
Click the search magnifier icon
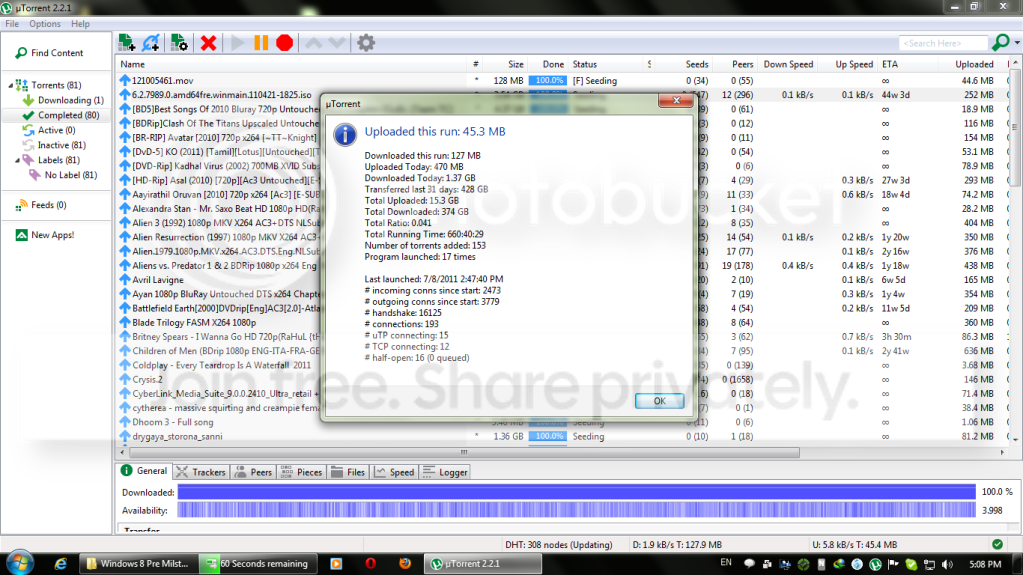pyautogui.click(x=1000, y=43)
